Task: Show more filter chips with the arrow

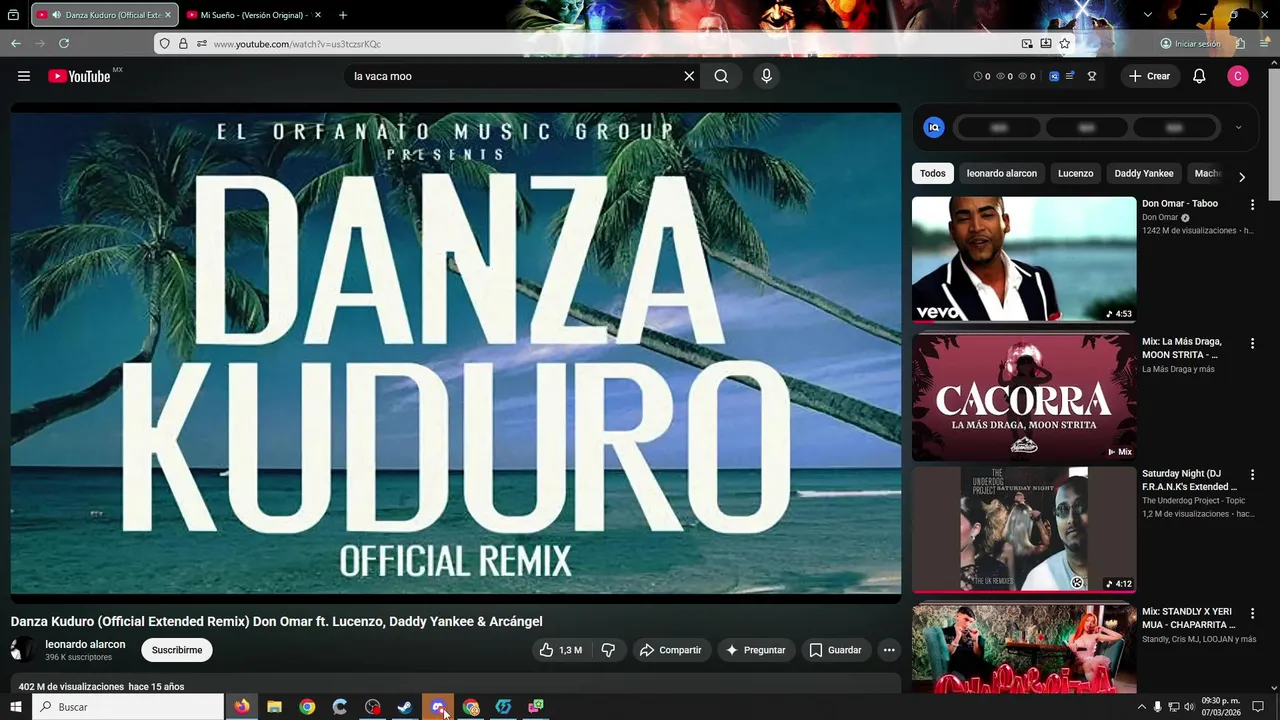Action: click(x=1242, y=177)
